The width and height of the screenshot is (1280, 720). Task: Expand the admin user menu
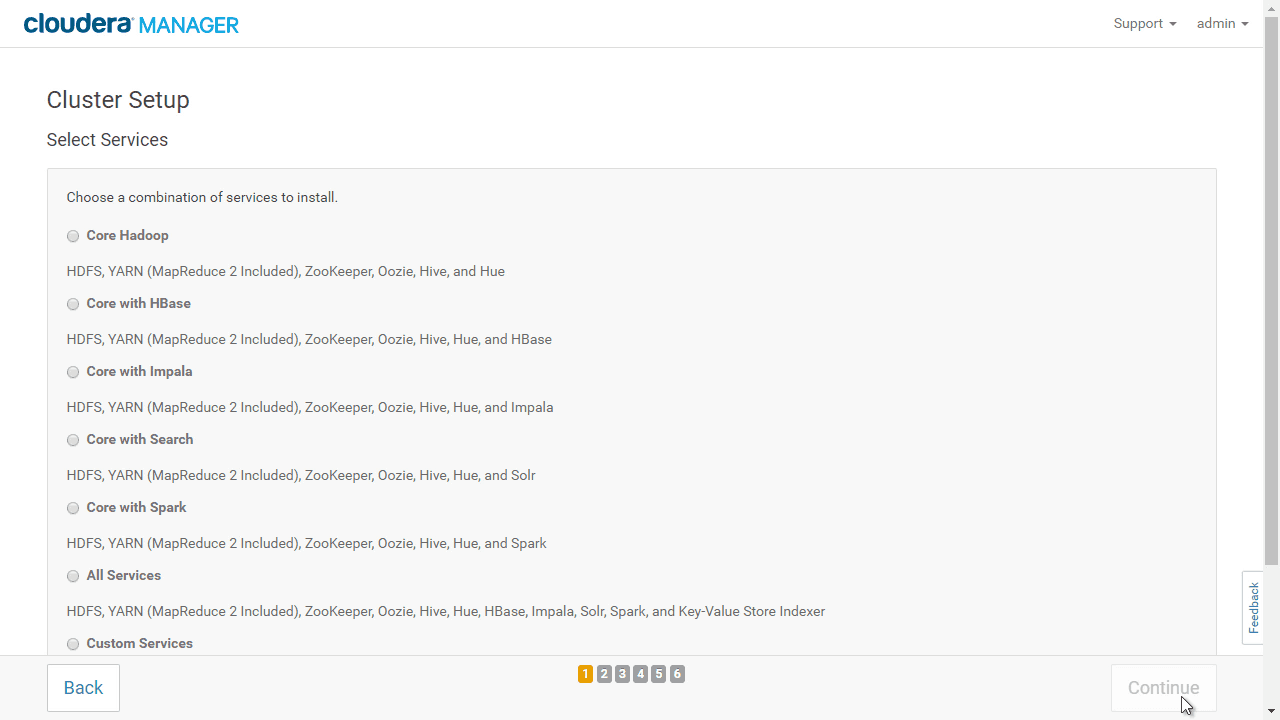[1222, 24]
